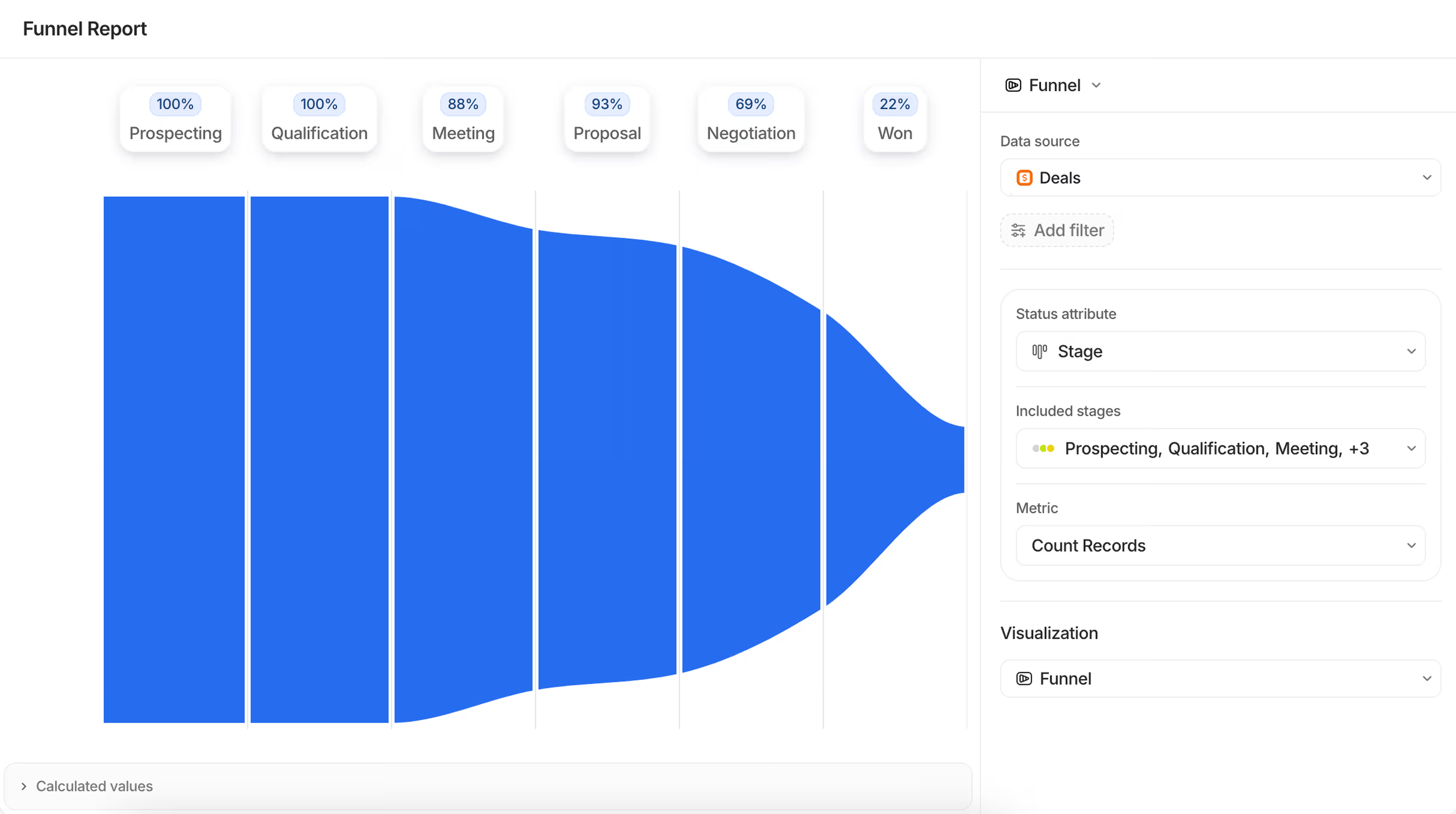Click the Meeting 88% stage card

(463, 119)
